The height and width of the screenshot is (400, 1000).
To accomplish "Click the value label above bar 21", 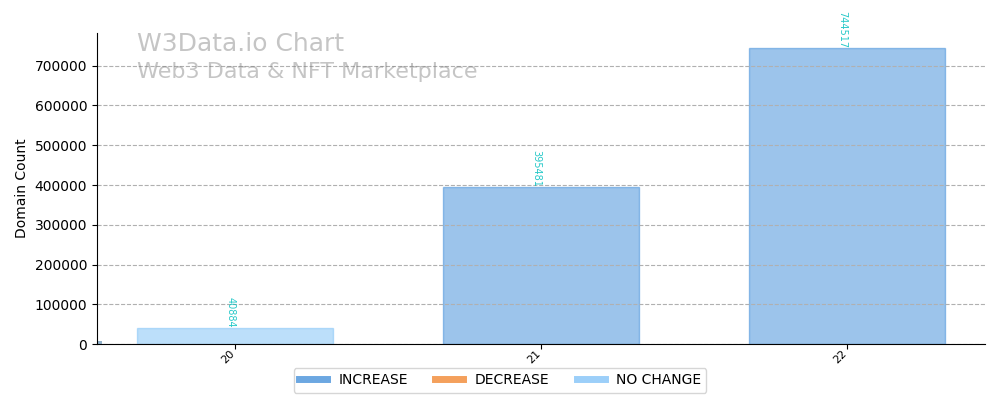I will click(537, 168).
